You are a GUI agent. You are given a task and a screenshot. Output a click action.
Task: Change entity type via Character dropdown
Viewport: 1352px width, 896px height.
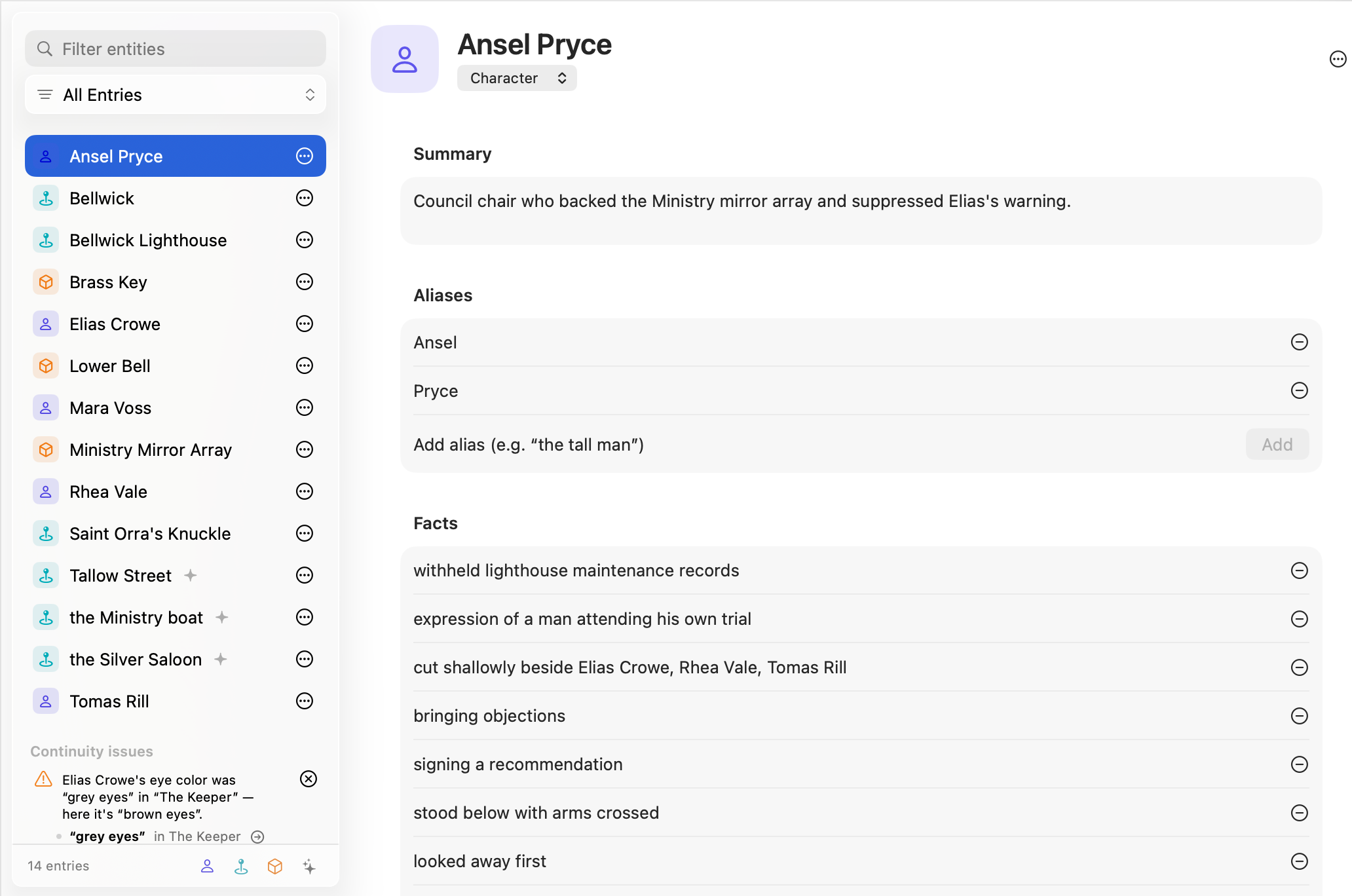517,78
